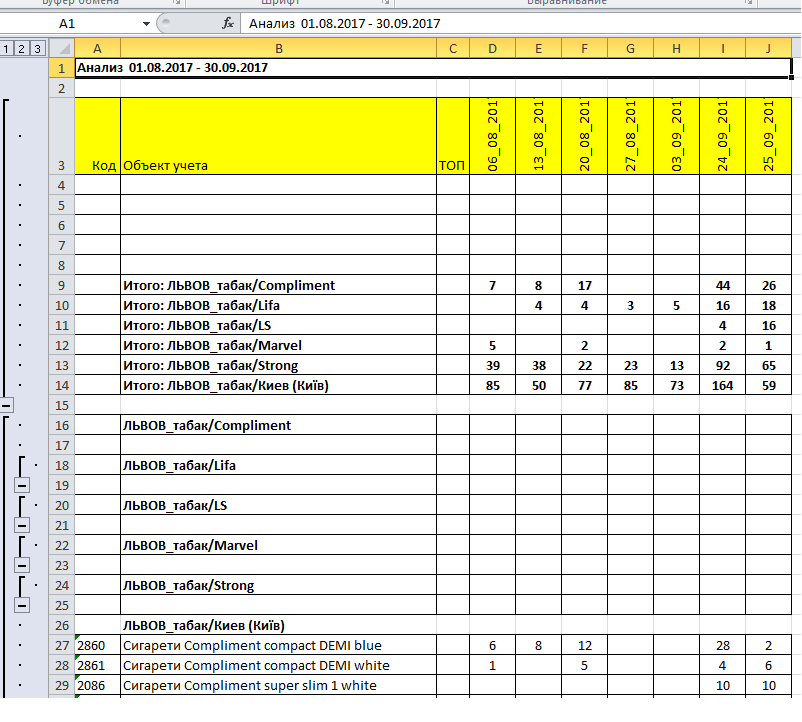The width and height of the screenshot is (802, 722).
Task: Click the Select All corner triangle
Action: [64, 49]
